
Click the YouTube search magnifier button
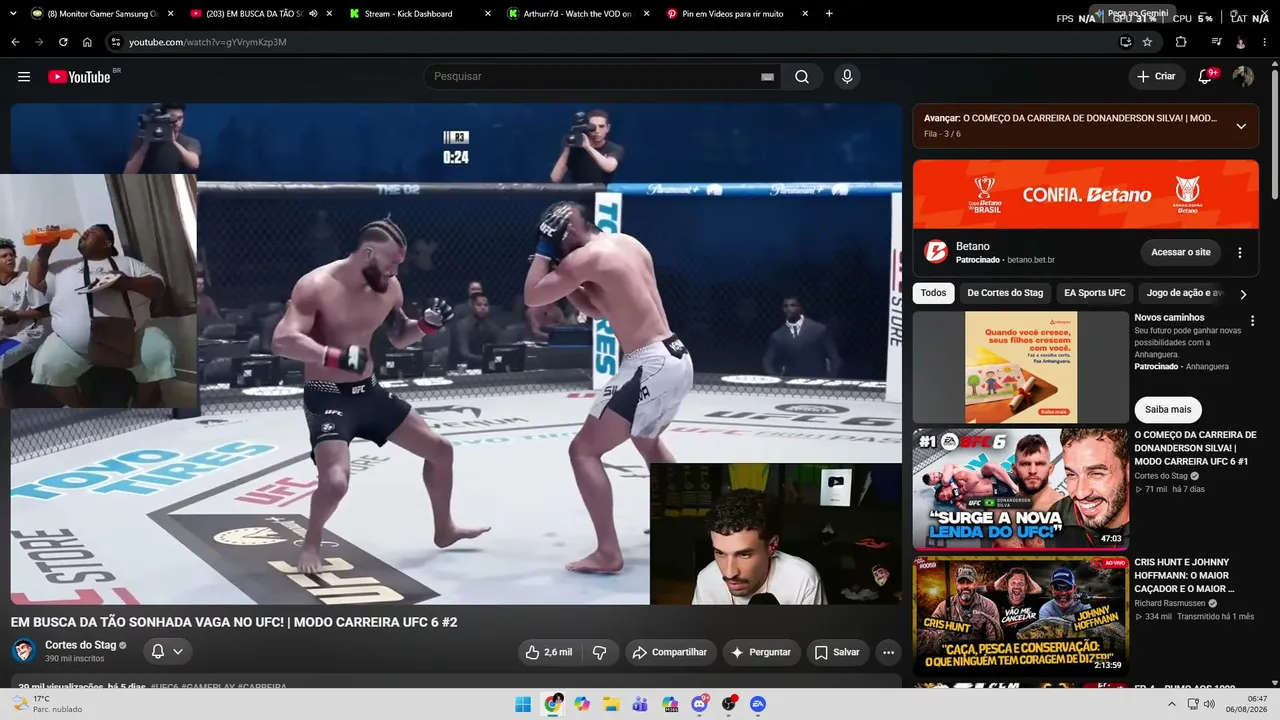802,77
